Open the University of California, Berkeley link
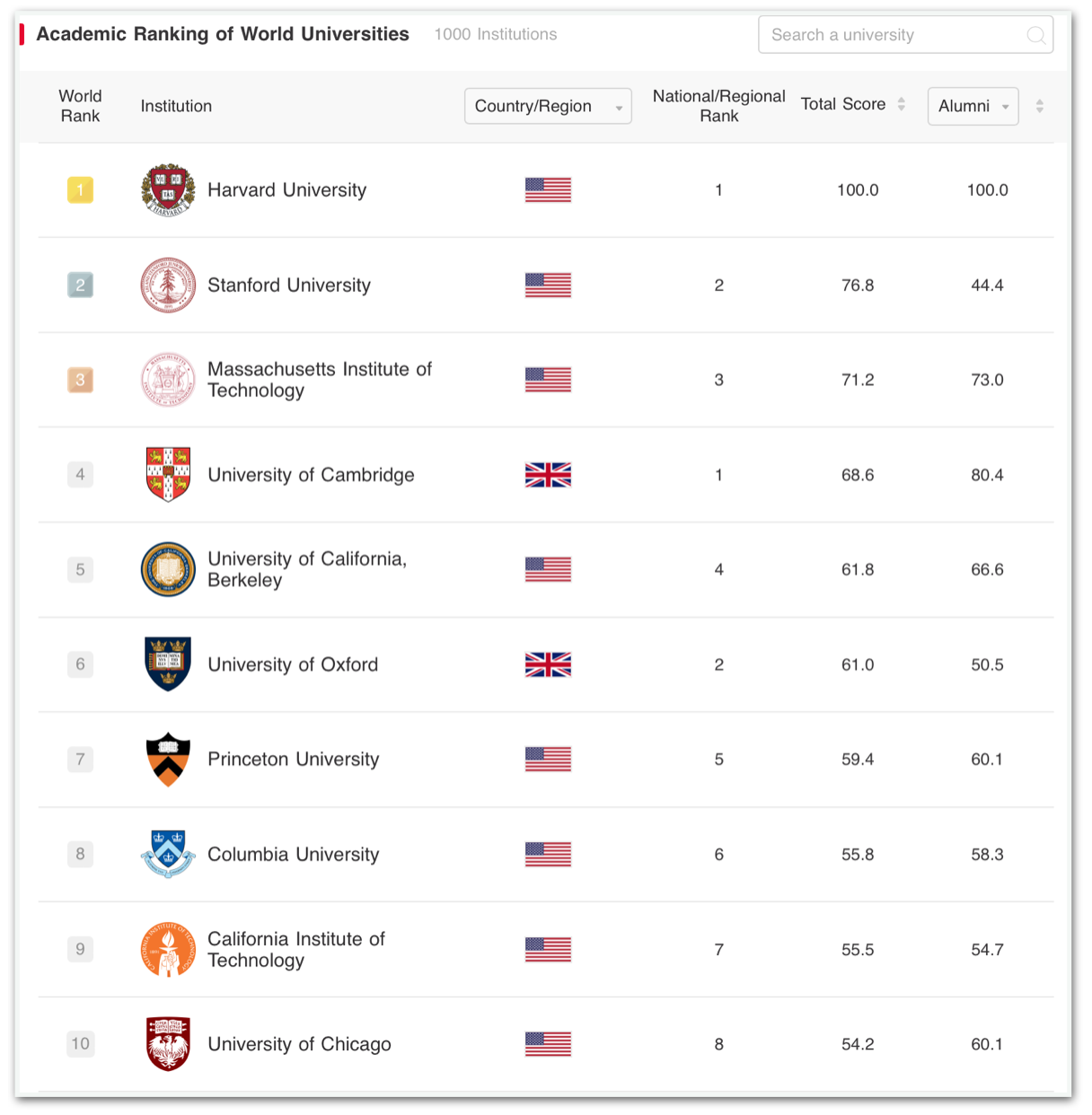The height and width of the screenshot is (1115, 1092). point(306,569)
